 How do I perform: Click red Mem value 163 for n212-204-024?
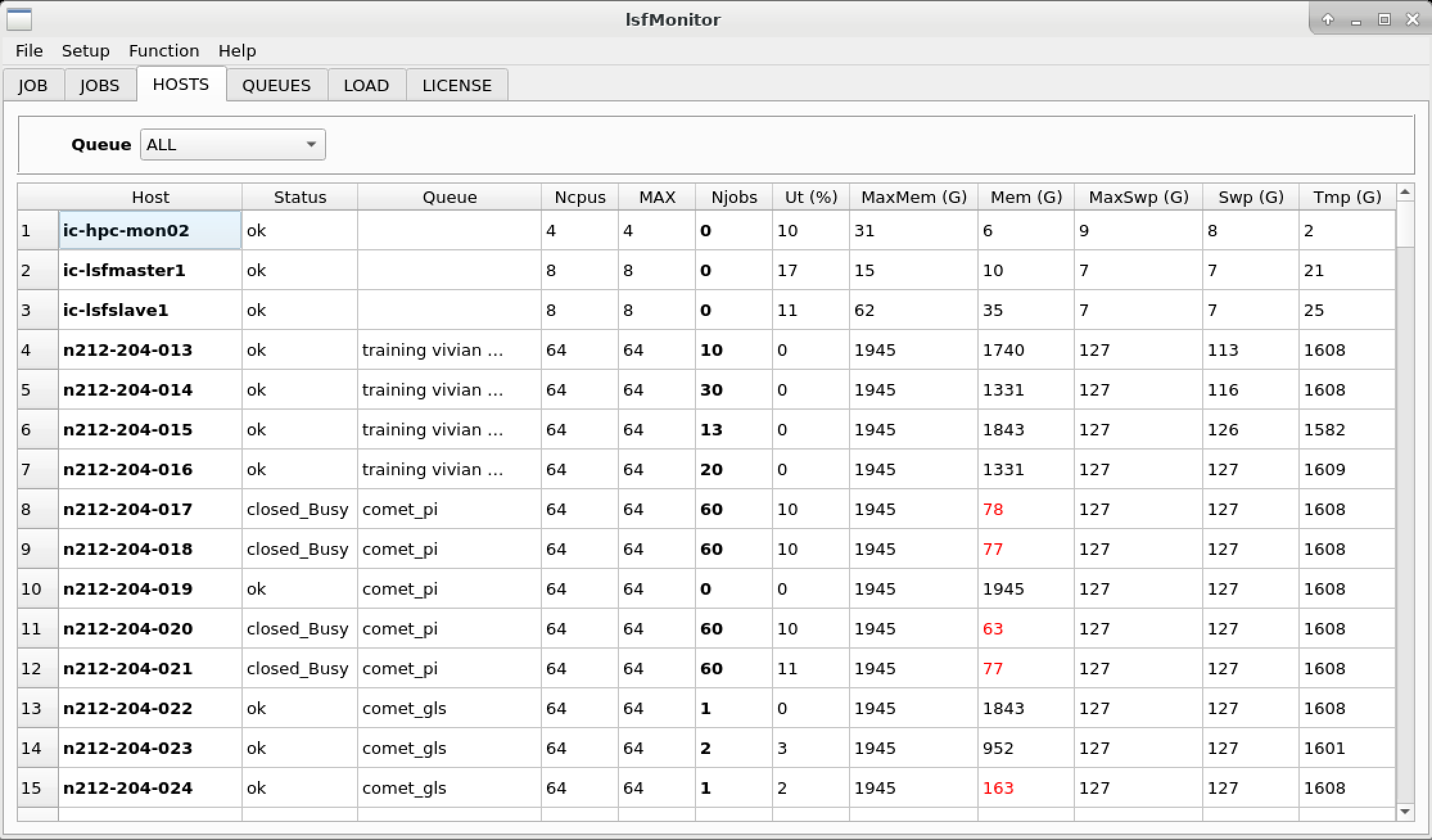pos(998,788)
